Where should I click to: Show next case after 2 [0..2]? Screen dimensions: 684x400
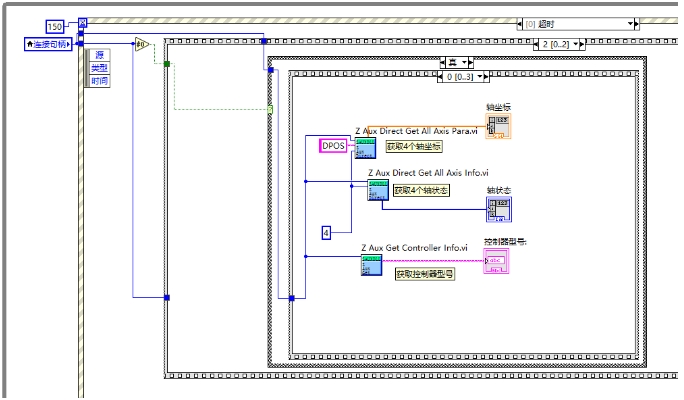582,44
